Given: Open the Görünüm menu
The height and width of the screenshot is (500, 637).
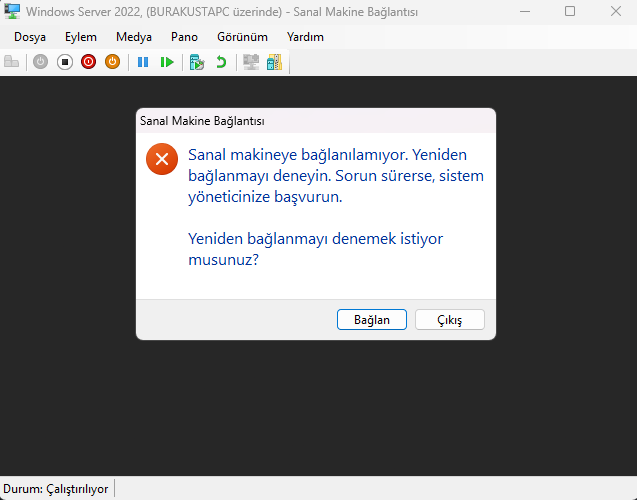Looking at the screenshot, I should click(x=242, y=37).
